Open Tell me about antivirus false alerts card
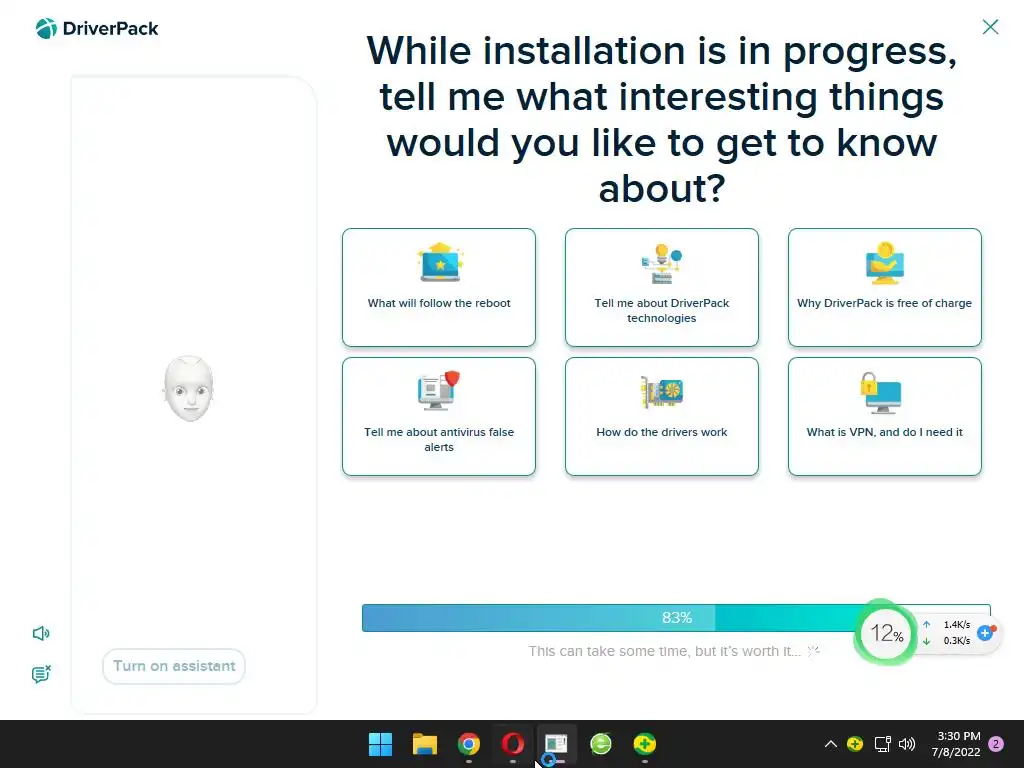The width and height of the screenshot is (1024, 768). (439, 416)
